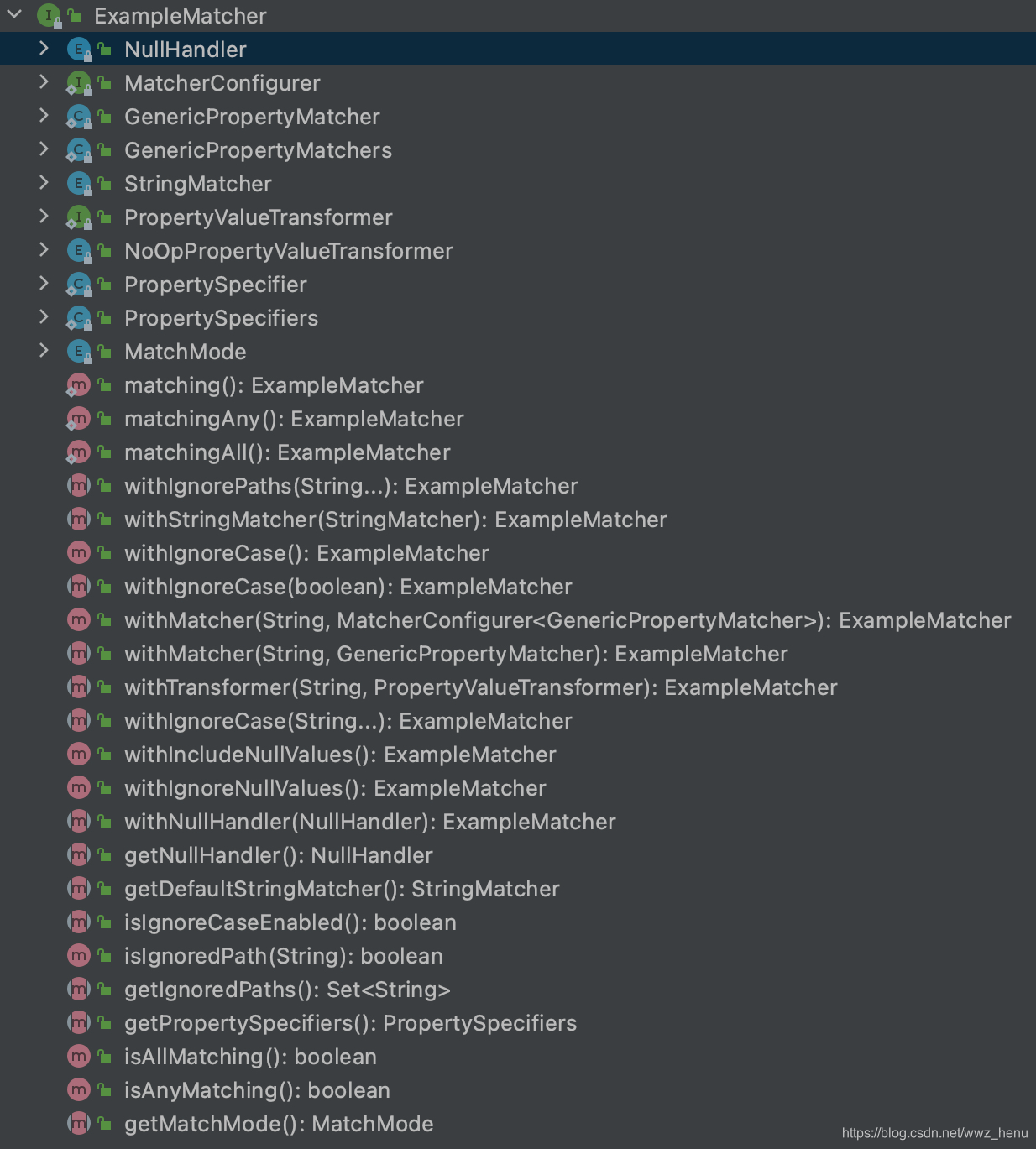Click the PropertySpecifiers class icon

[79, 317]
